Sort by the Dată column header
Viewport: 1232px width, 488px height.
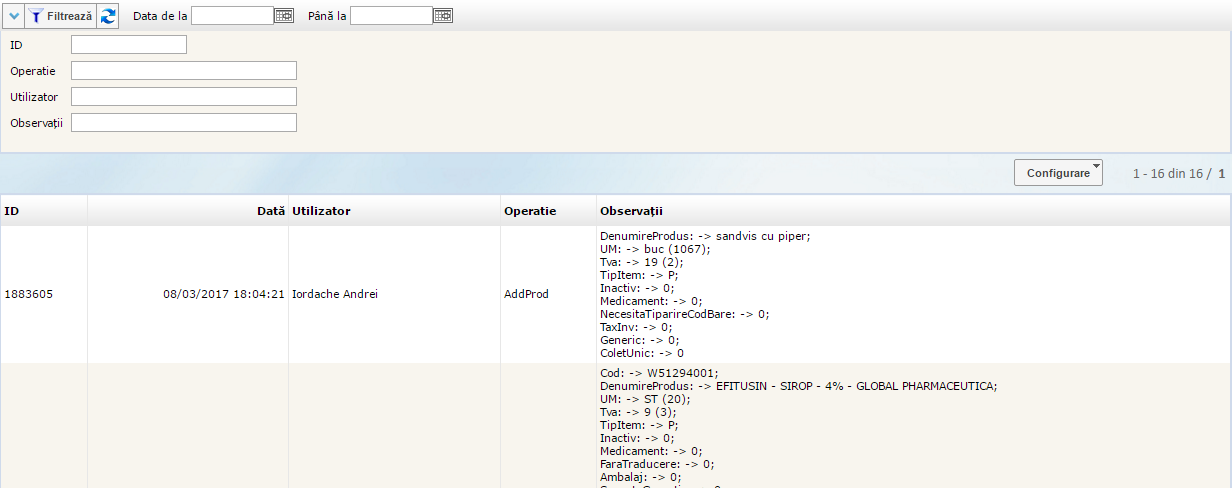click(x=270, y=211)
